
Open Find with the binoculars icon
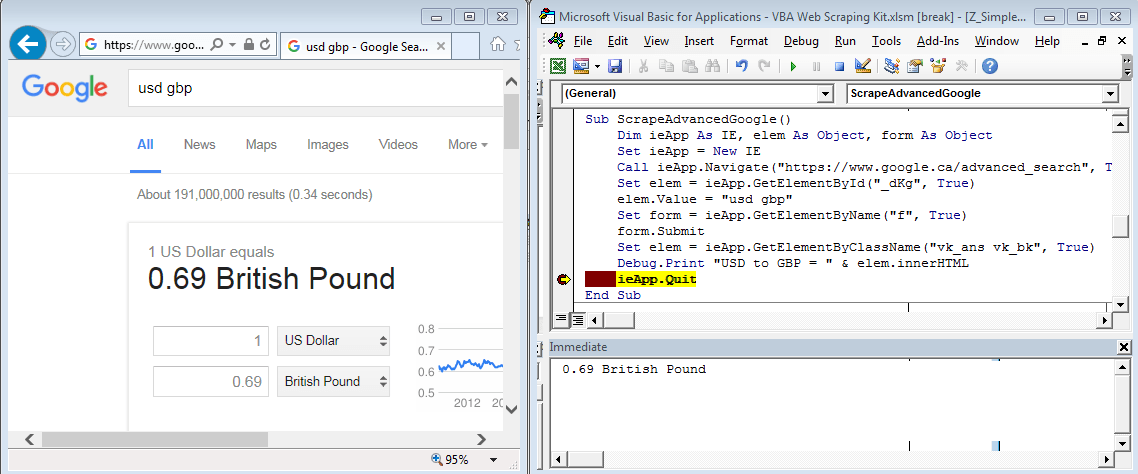(x=712, y=66)
